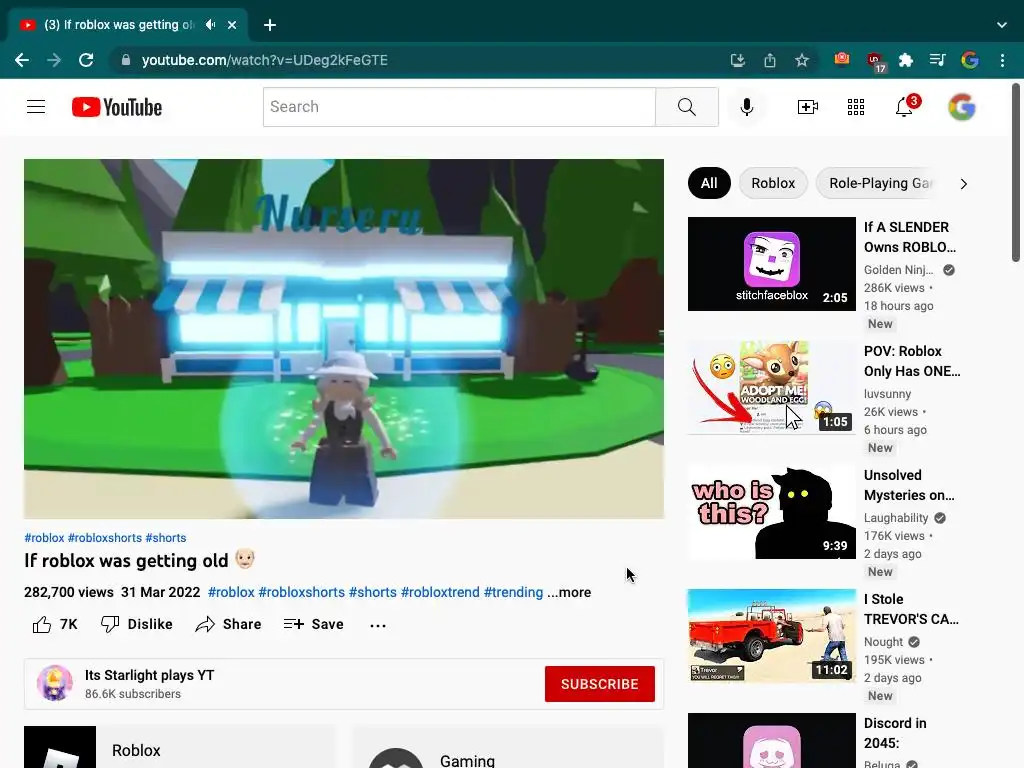
Task: Open the red camera extension icon
Action: point(842,59)
